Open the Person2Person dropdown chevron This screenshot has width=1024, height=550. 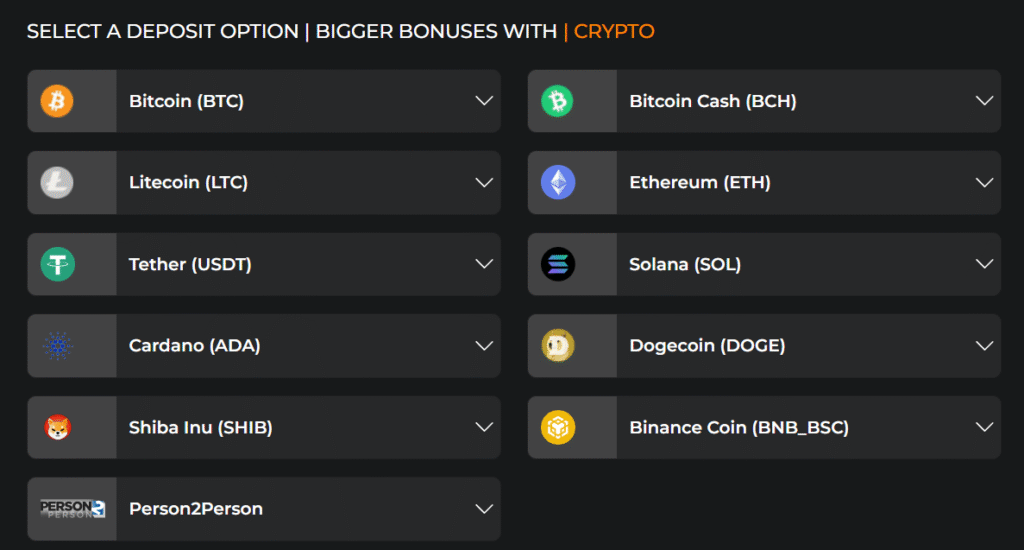tap(484, 509)
